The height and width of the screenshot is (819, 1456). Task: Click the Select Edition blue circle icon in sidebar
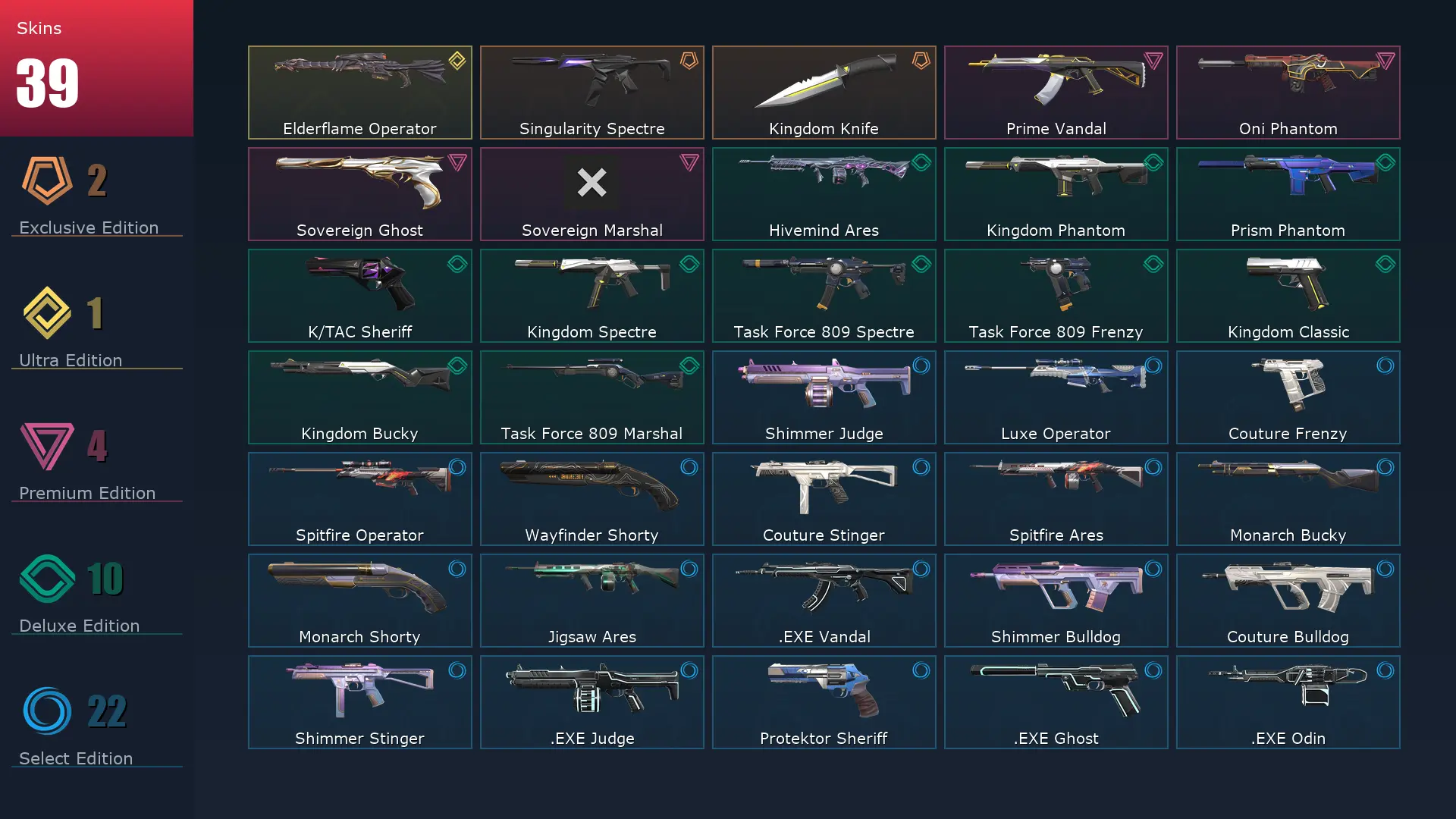(x=47, y=711)
